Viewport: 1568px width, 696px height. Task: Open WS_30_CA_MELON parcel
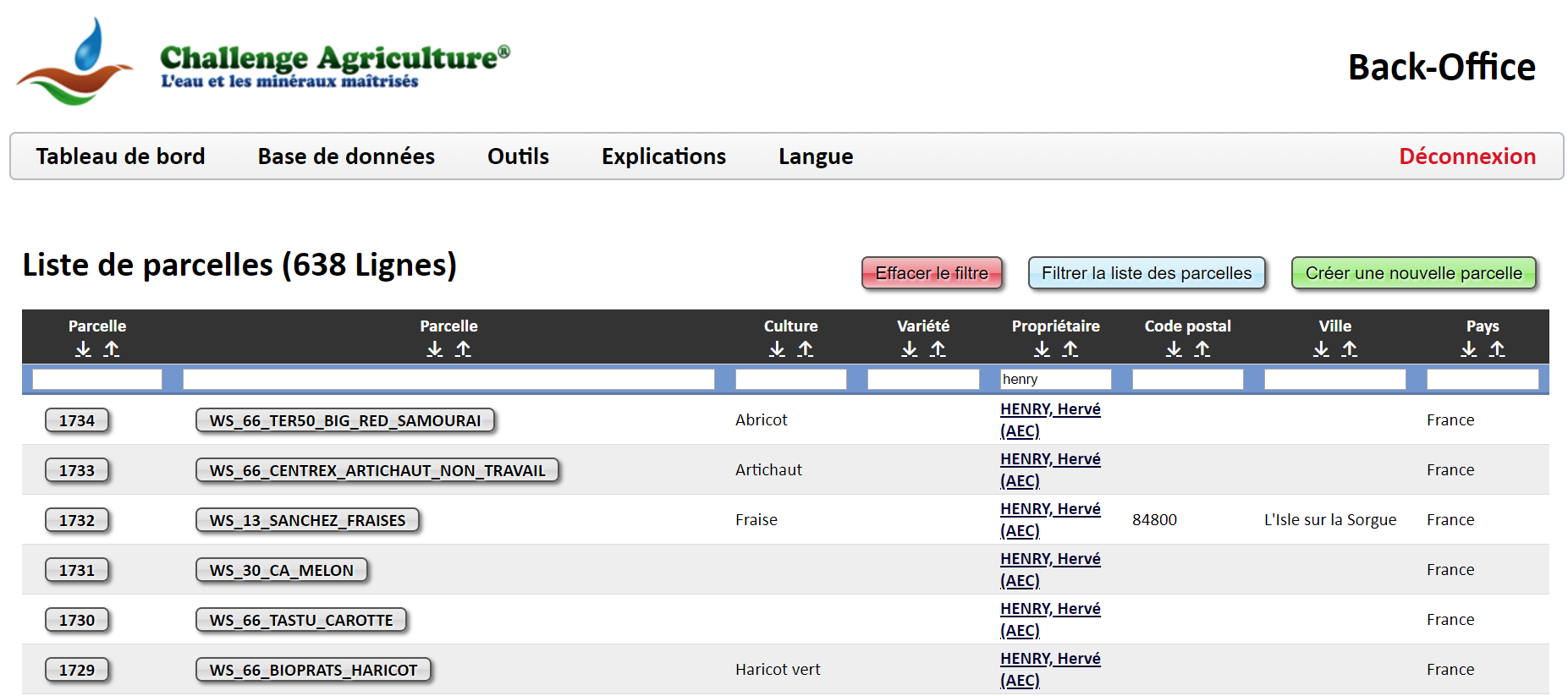tap(282, 570)
